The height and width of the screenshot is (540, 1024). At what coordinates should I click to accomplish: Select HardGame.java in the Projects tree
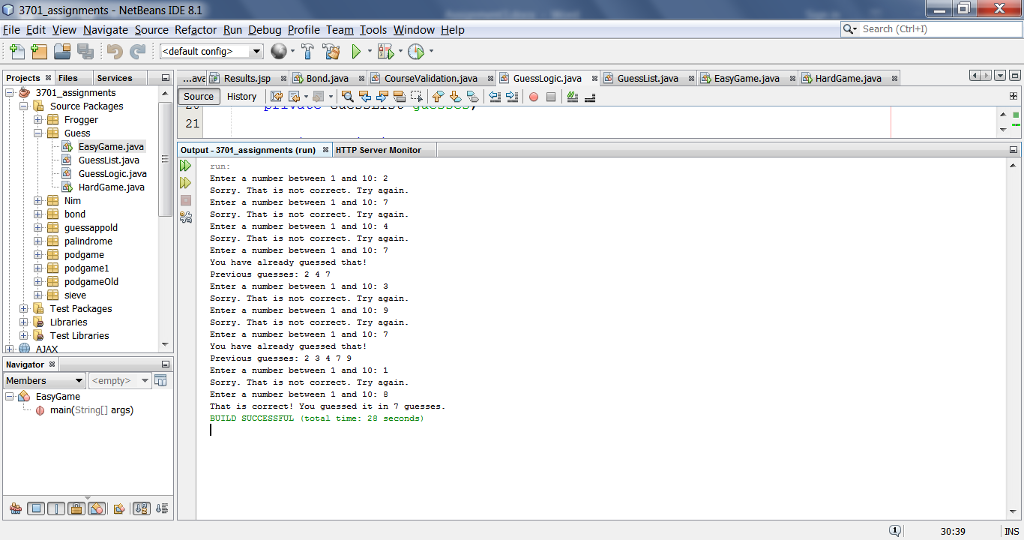[x=111, y=187]
